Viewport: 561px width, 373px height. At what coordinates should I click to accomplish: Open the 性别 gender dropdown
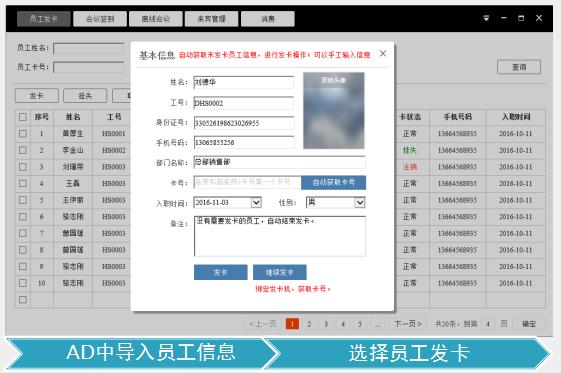coord(360,203)
